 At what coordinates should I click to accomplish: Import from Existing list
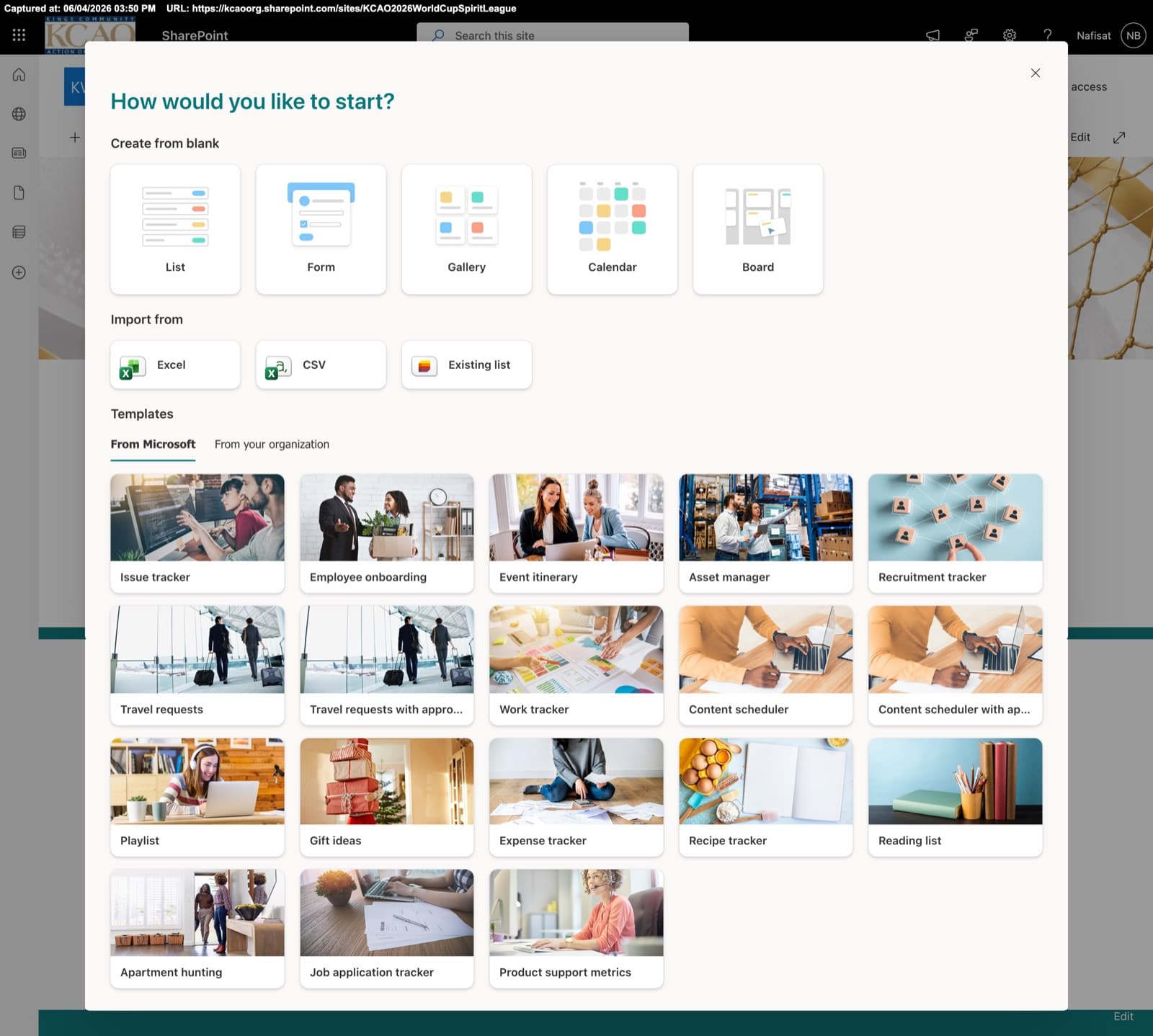coord(466,365)
